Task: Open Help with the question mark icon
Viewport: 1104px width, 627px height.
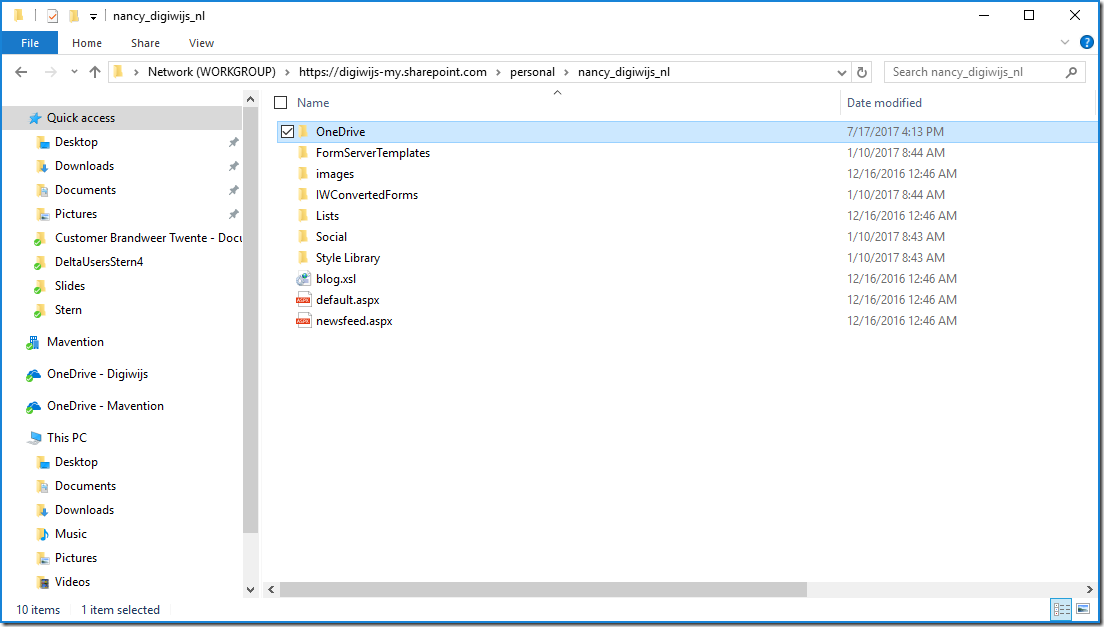Action: point(1087,42)
